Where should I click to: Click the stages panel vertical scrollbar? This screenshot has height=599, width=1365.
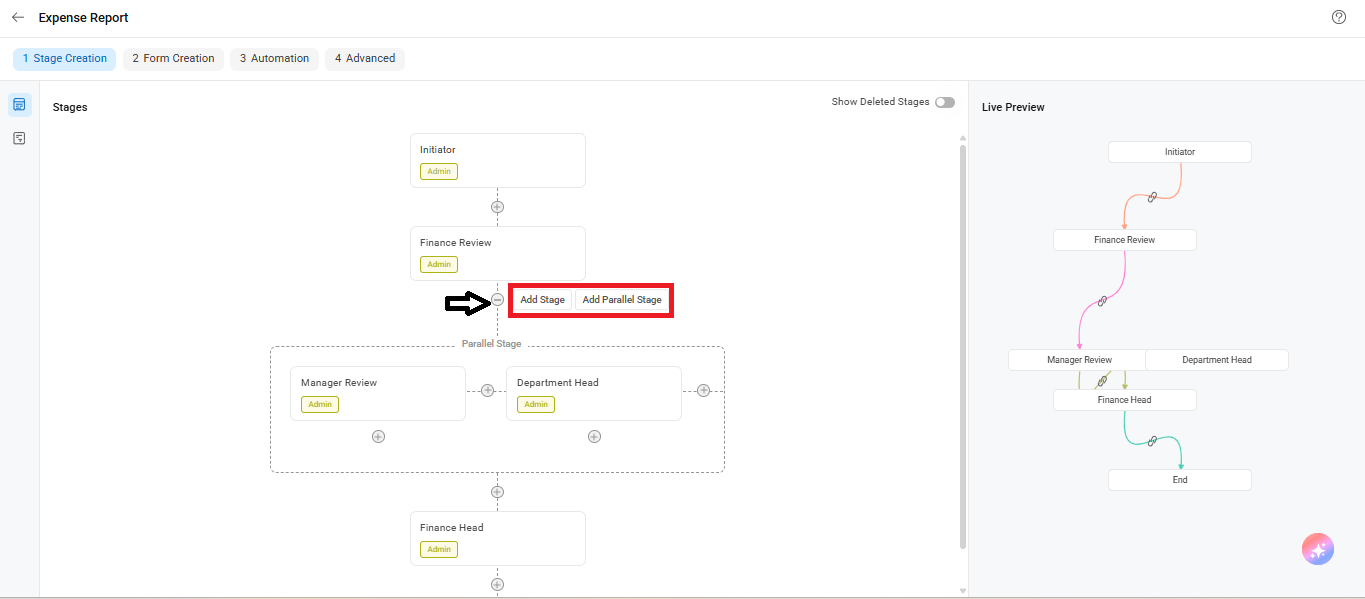[963, 346]
